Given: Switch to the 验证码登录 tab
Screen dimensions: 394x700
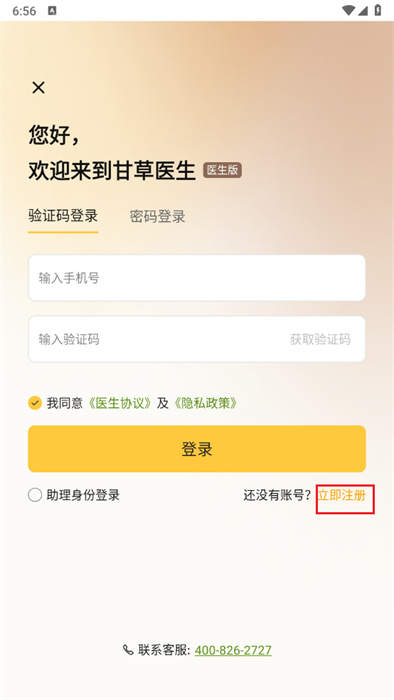Looking at the screenshot, I should [x=63, y=216].
